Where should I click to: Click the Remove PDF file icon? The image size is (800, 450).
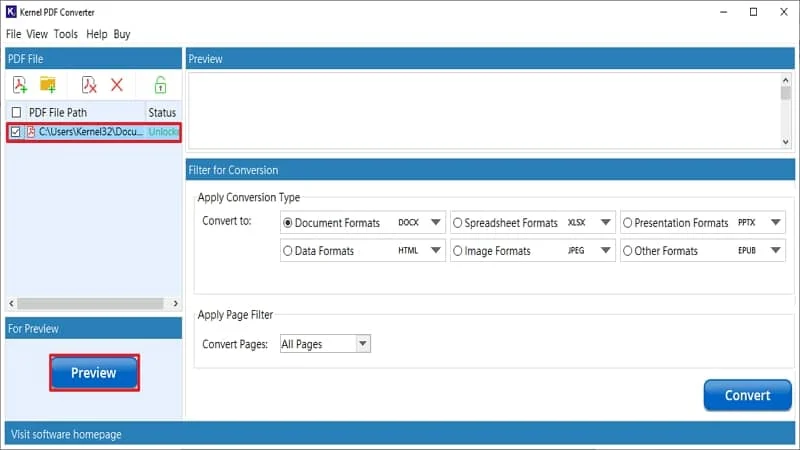(x=89, y=85)
